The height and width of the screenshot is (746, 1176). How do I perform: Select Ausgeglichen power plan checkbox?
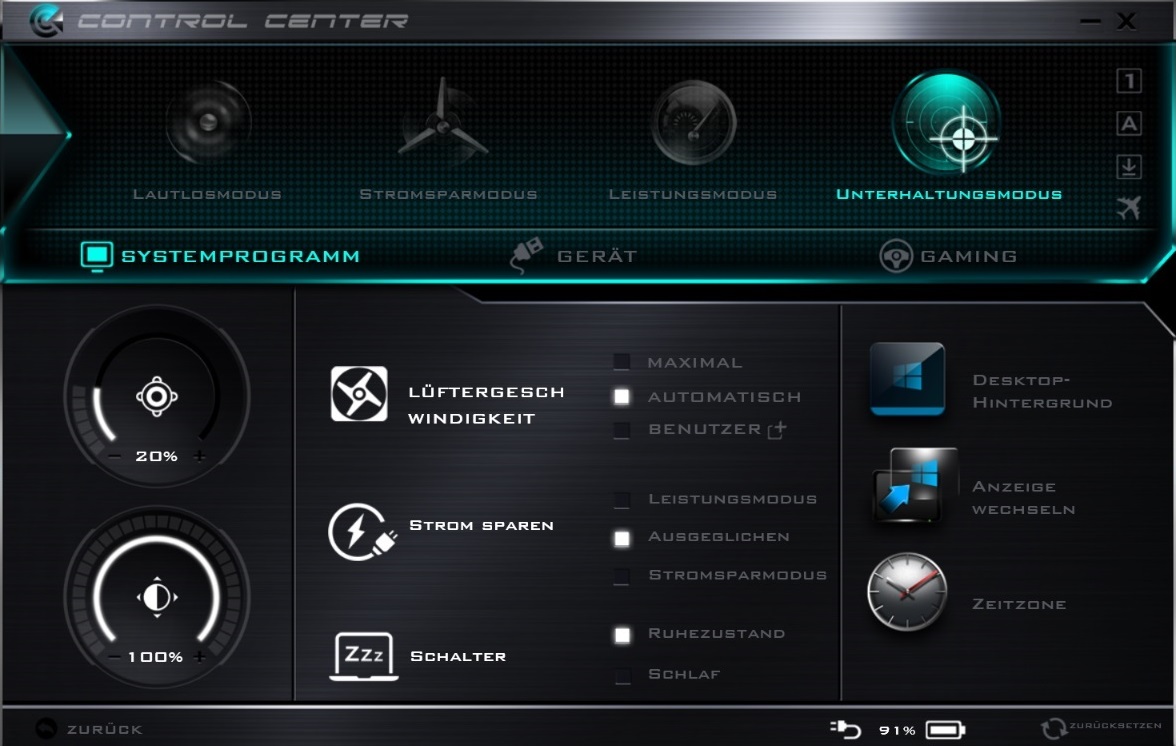pyautogui.click(x=622, y=538)
